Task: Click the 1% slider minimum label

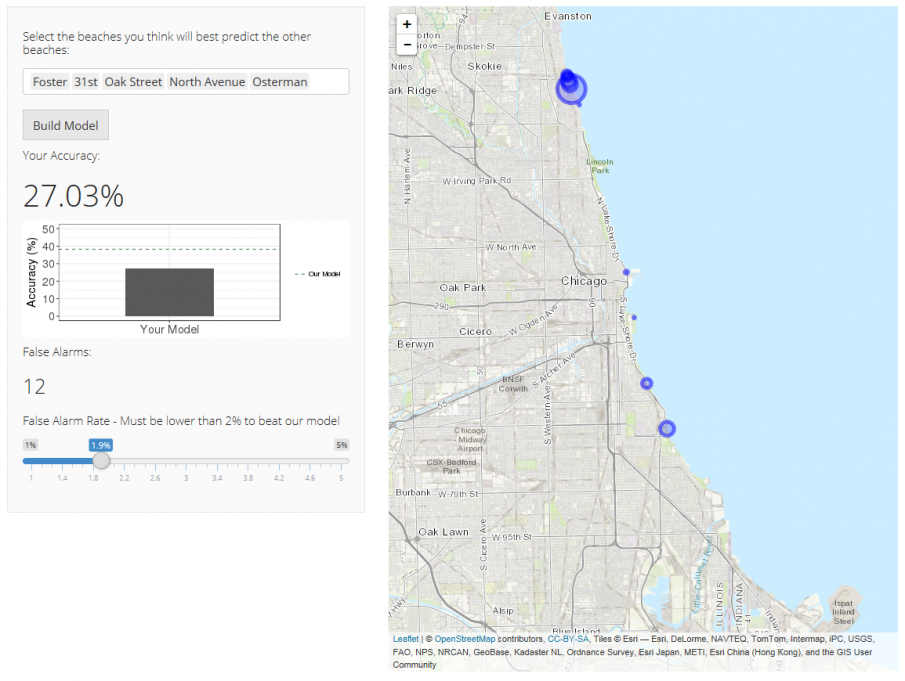Action: (30, 445)
